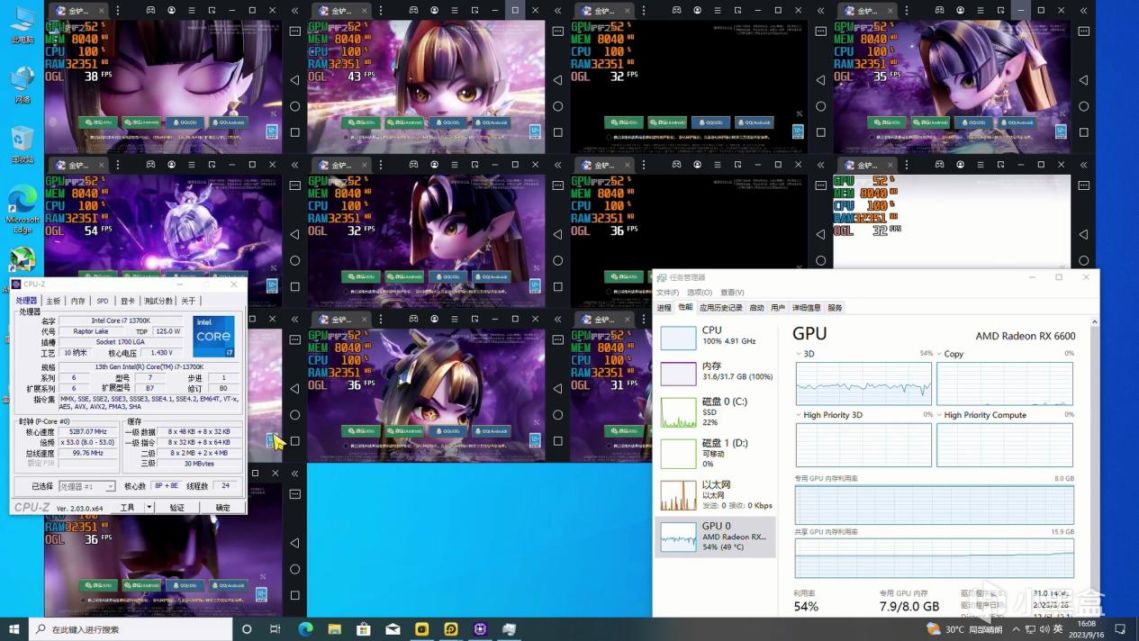This screenshot has height=641, width=1139.
Task: Click Task Manager scrollbar up arrow
Action: [1094, 322]
